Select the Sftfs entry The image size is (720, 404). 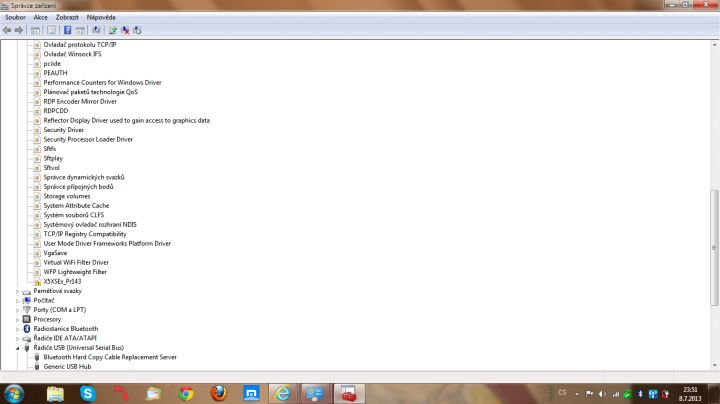49,148
